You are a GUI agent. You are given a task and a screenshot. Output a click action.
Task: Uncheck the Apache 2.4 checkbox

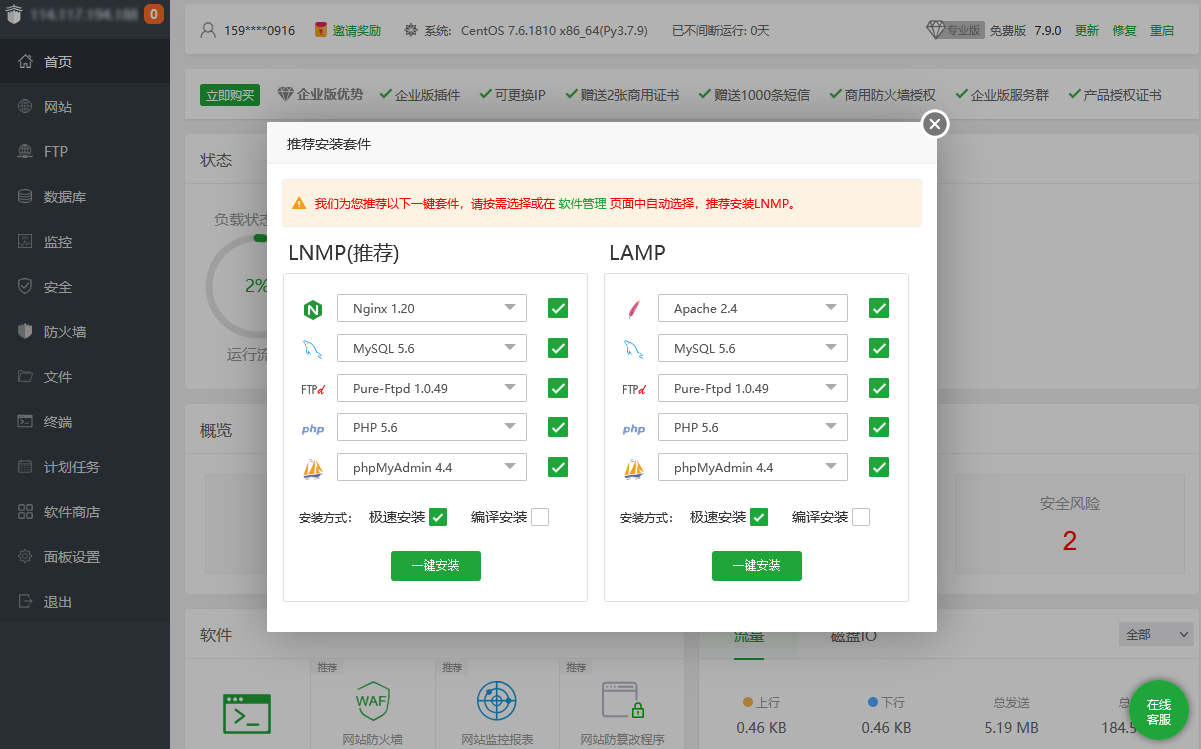pos(879,308)
